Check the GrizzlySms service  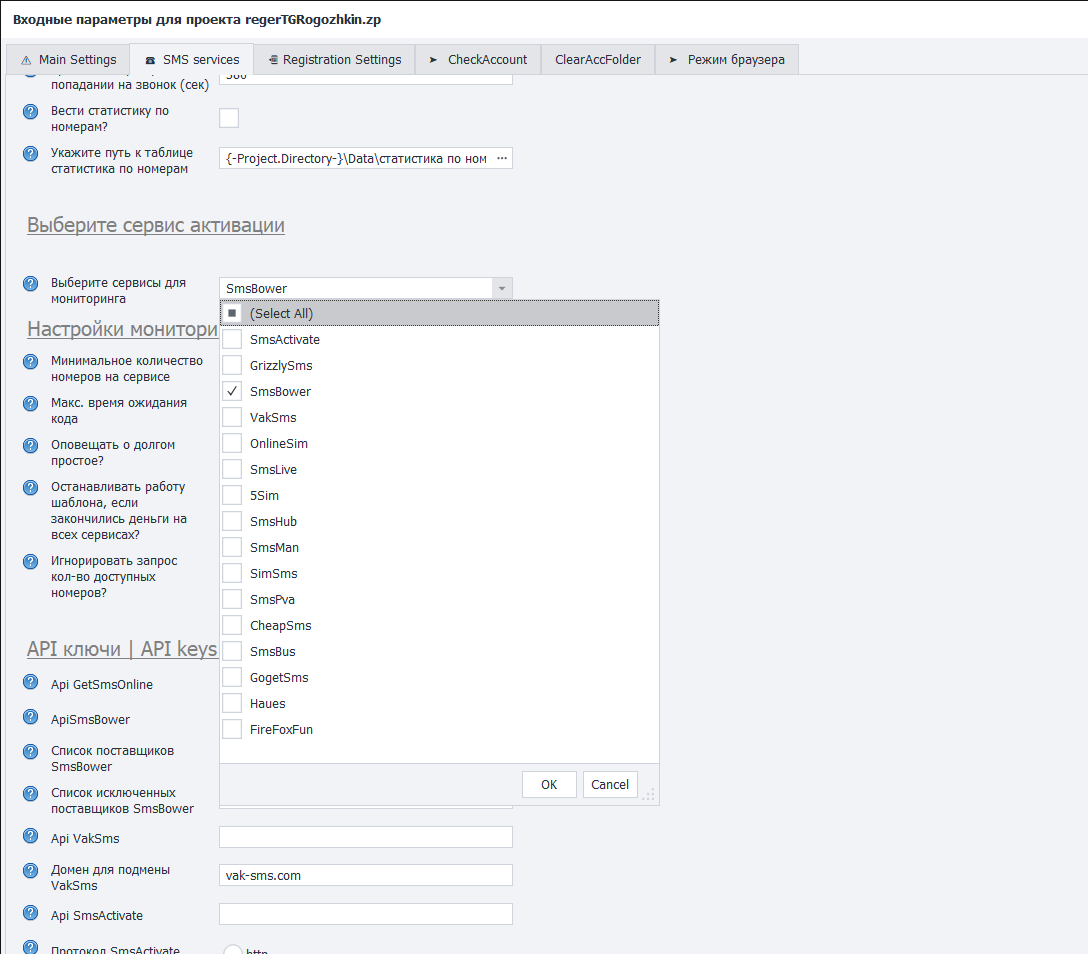[x=232, y=365]
